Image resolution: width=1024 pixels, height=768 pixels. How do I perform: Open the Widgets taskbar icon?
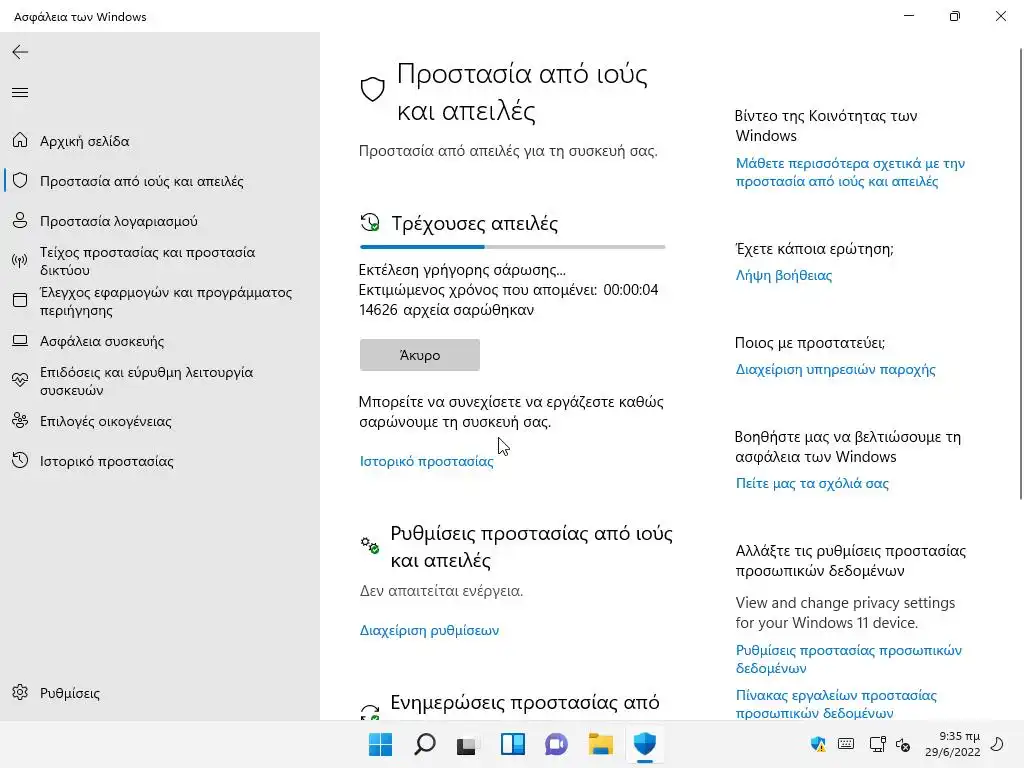pos(513,744)
